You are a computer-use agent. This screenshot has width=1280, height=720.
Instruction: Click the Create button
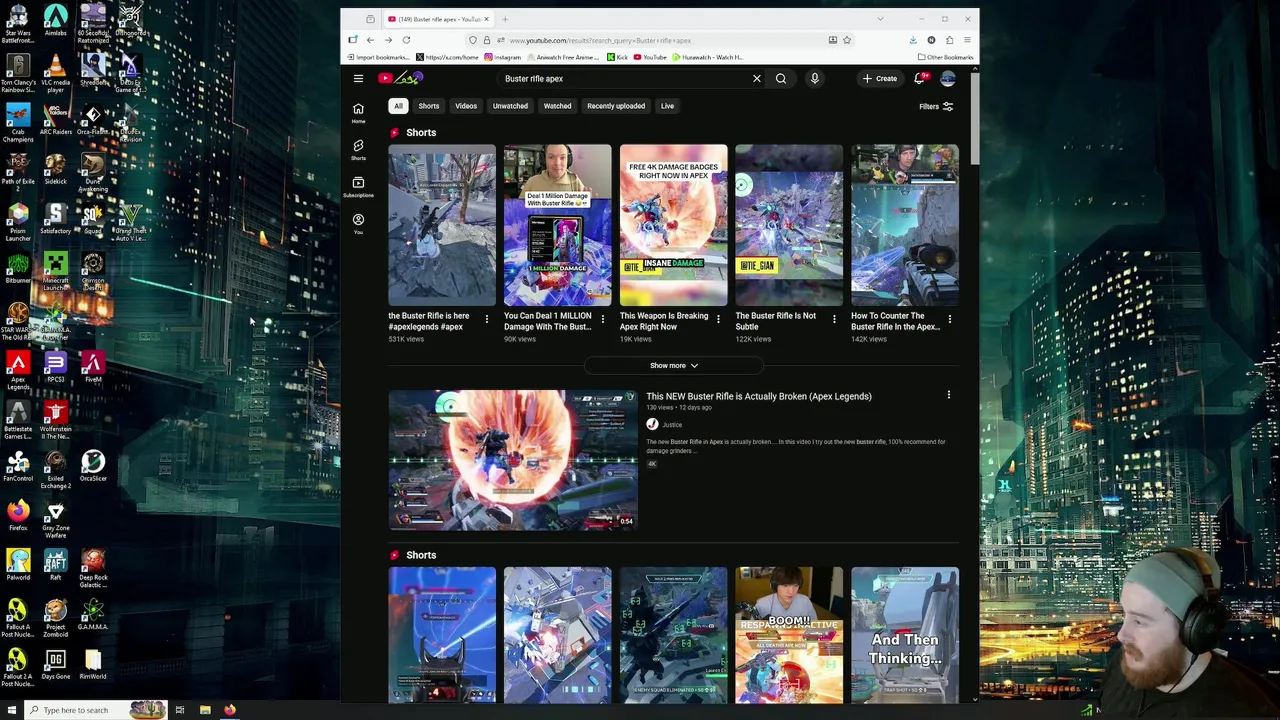pos(880,78)
